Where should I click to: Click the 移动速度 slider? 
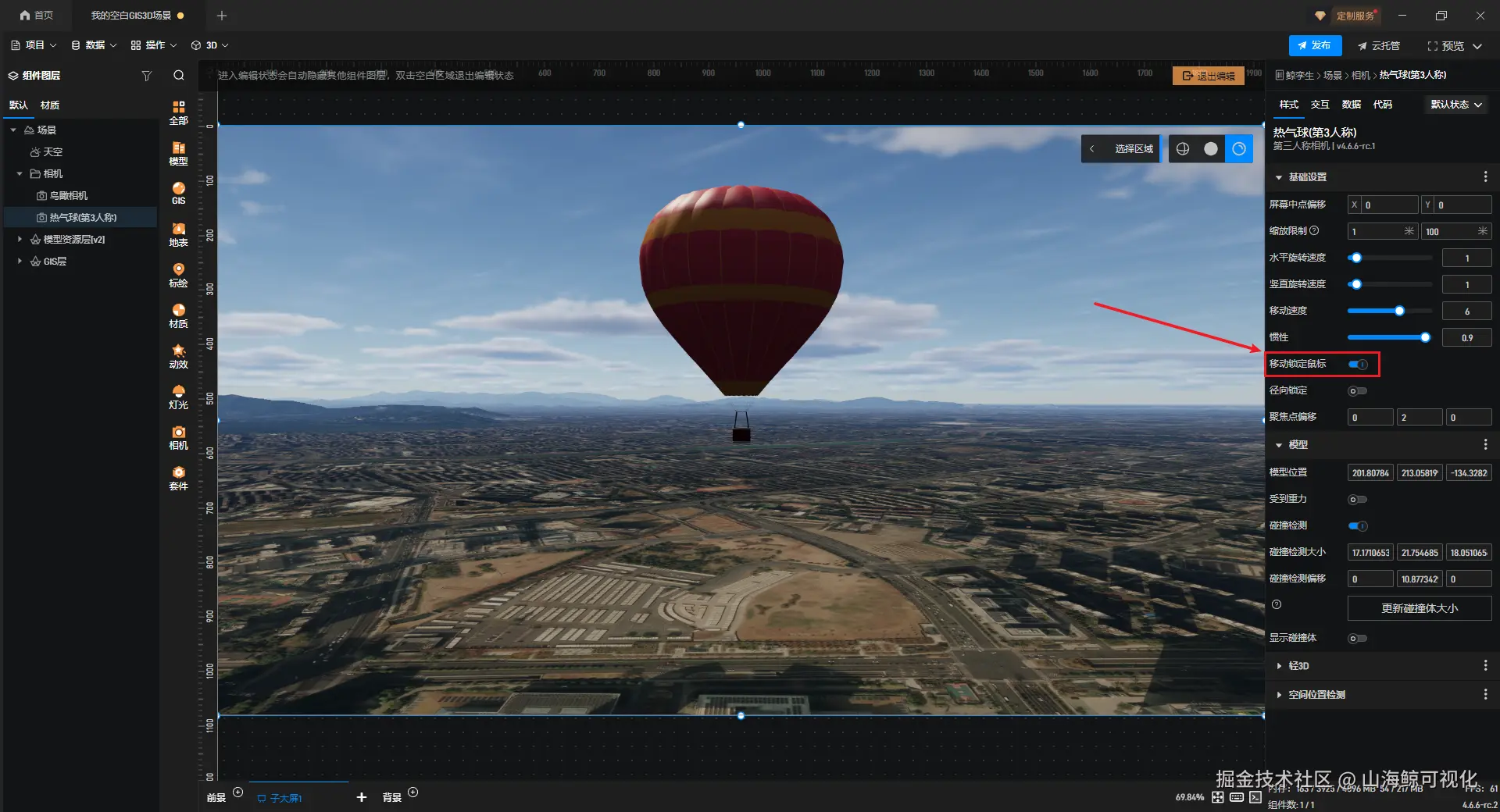tap(1390, 311)
